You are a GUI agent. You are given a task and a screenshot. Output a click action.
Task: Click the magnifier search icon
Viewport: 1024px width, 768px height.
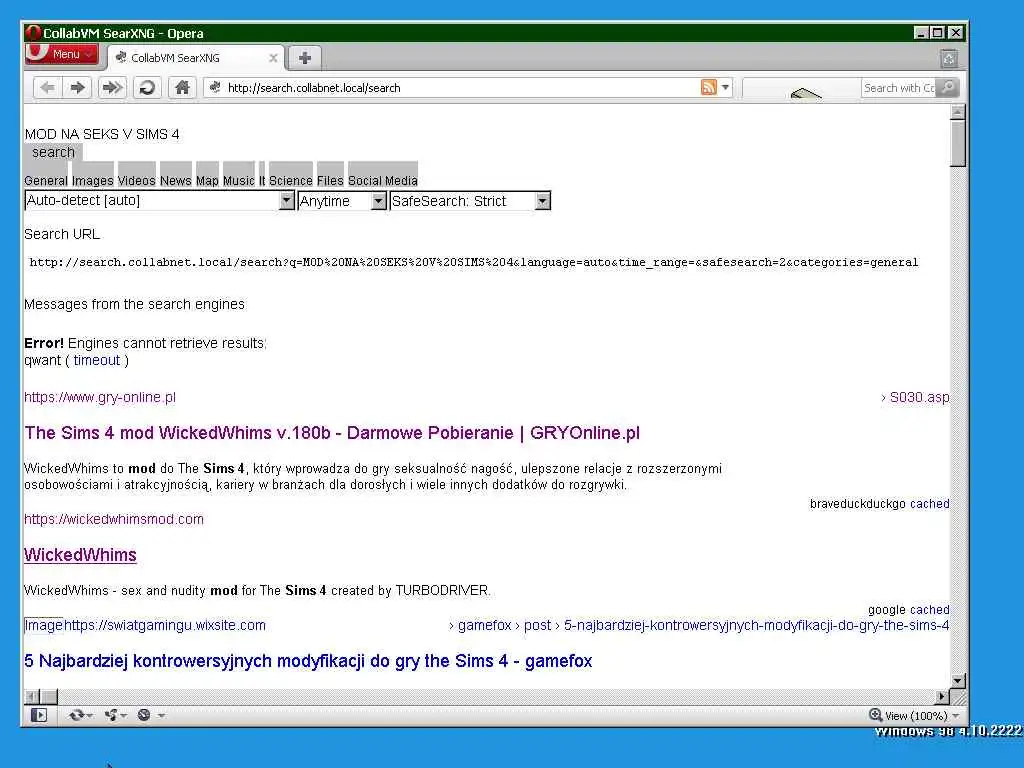948,87
